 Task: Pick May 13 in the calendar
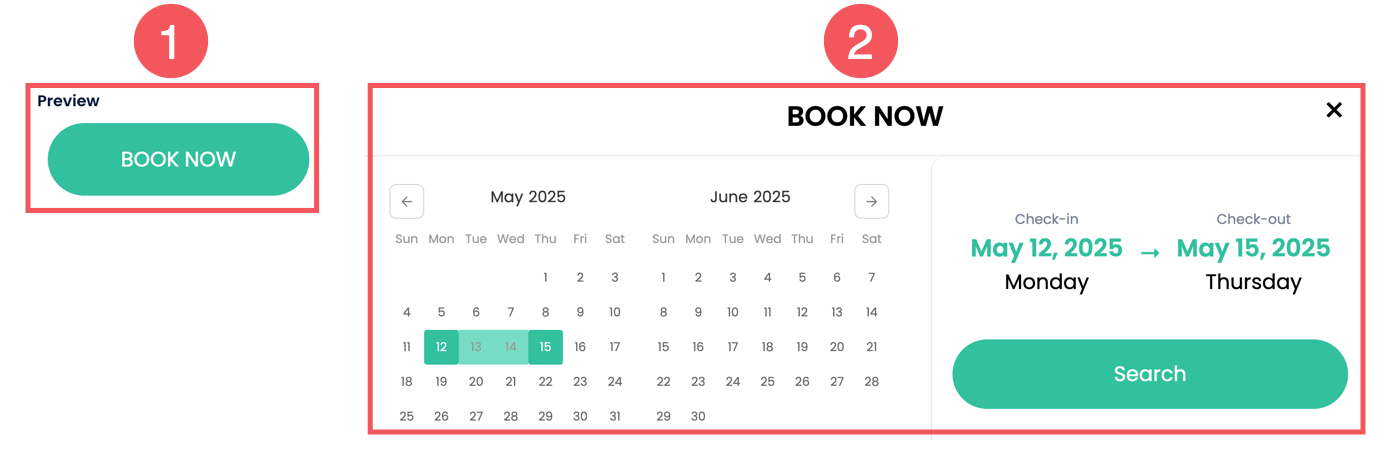[476, 347]
